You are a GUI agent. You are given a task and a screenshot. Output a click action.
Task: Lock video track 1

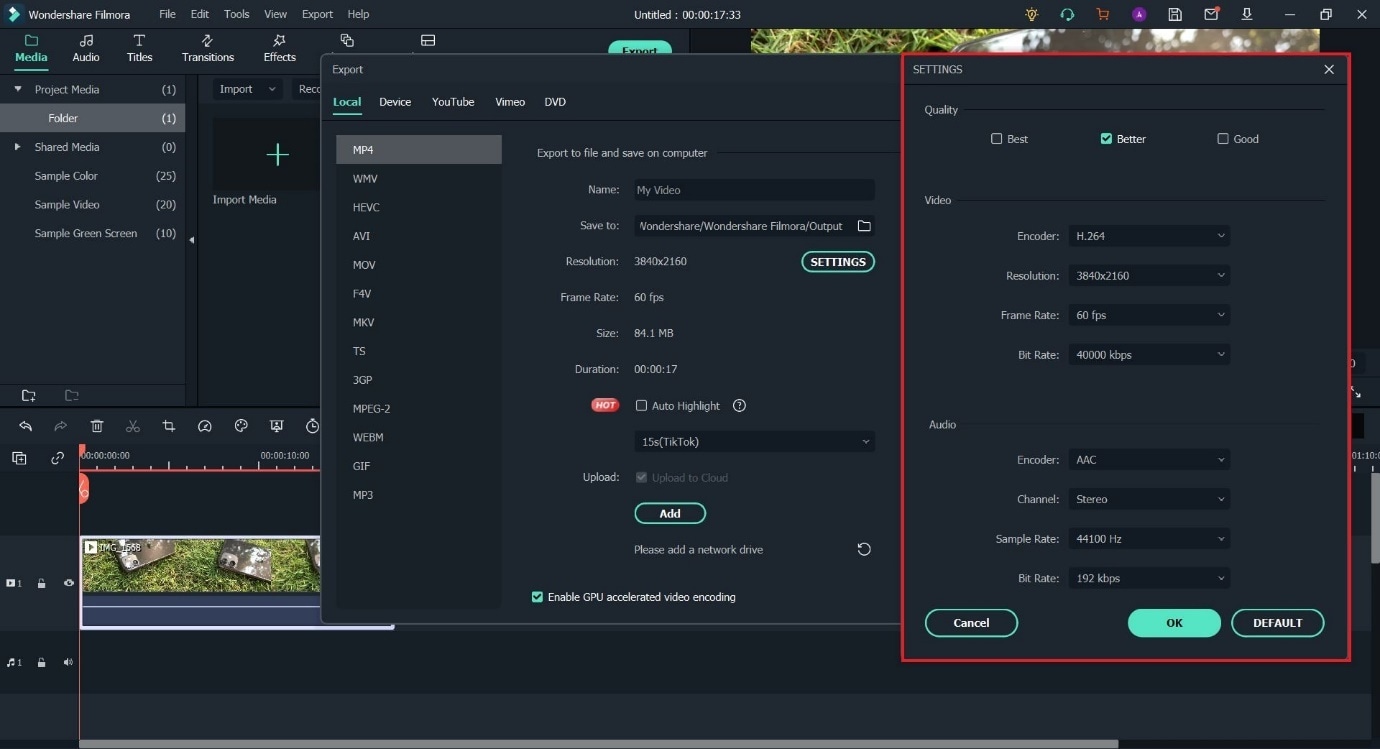coord(41,583)
